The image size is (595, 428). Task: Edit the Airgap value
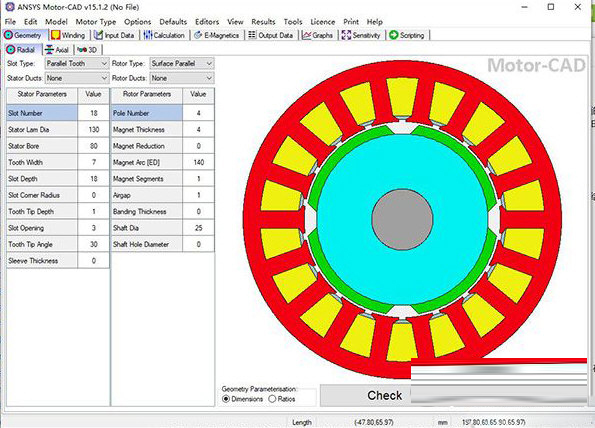click(198, 195)
